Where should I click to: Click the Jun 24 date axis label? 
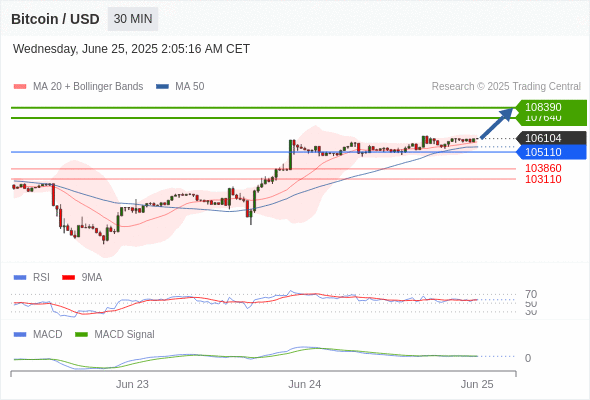click(304, 384)
